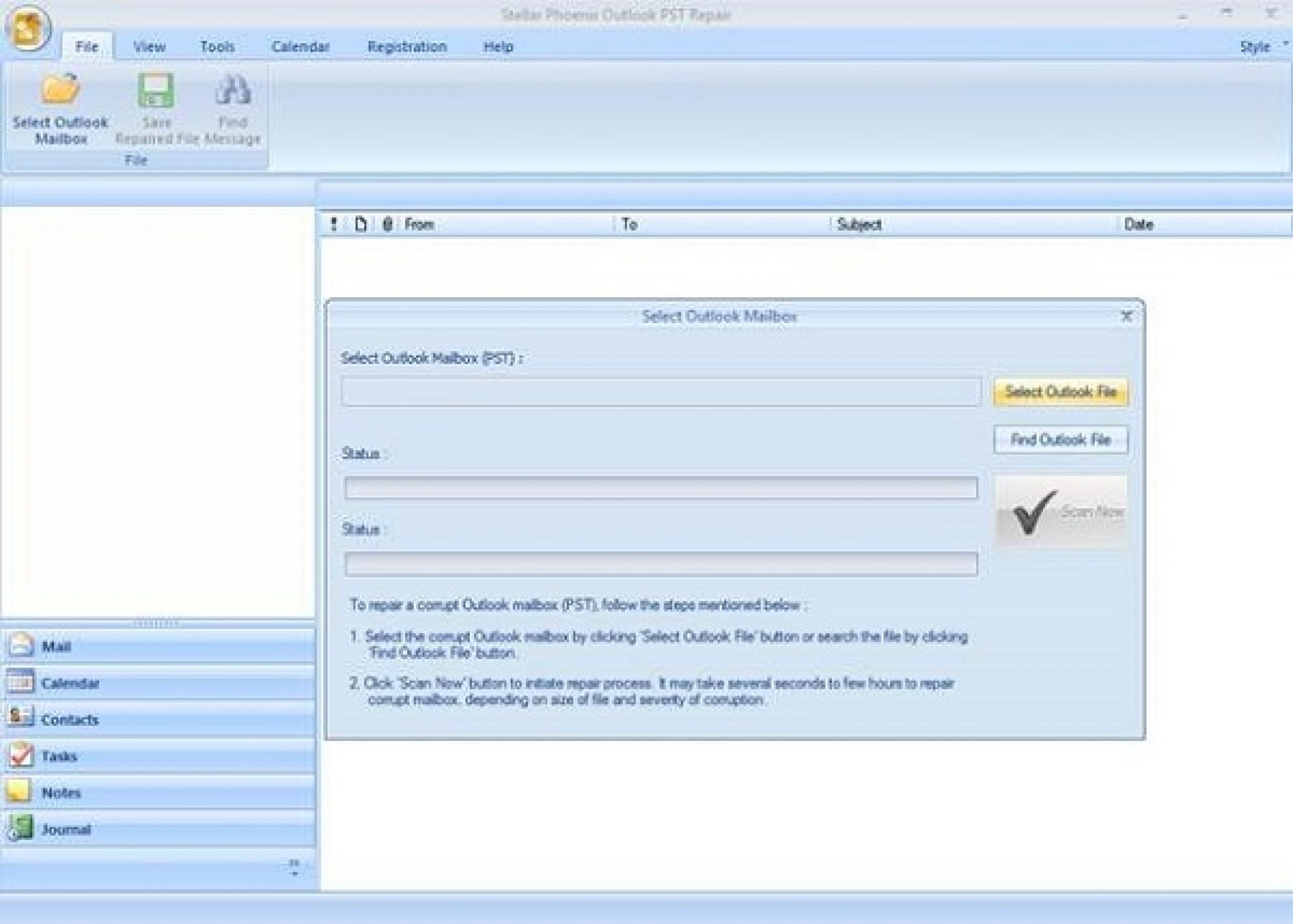The image size is (1293, 924).
Task: Click the Outlook Mailbox PST path field
Action: (660, 392)
